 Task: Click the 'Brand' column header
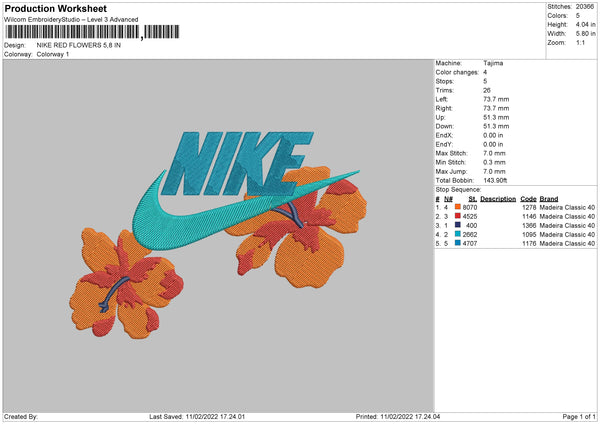pyautogui.click(x=549, y=199)
